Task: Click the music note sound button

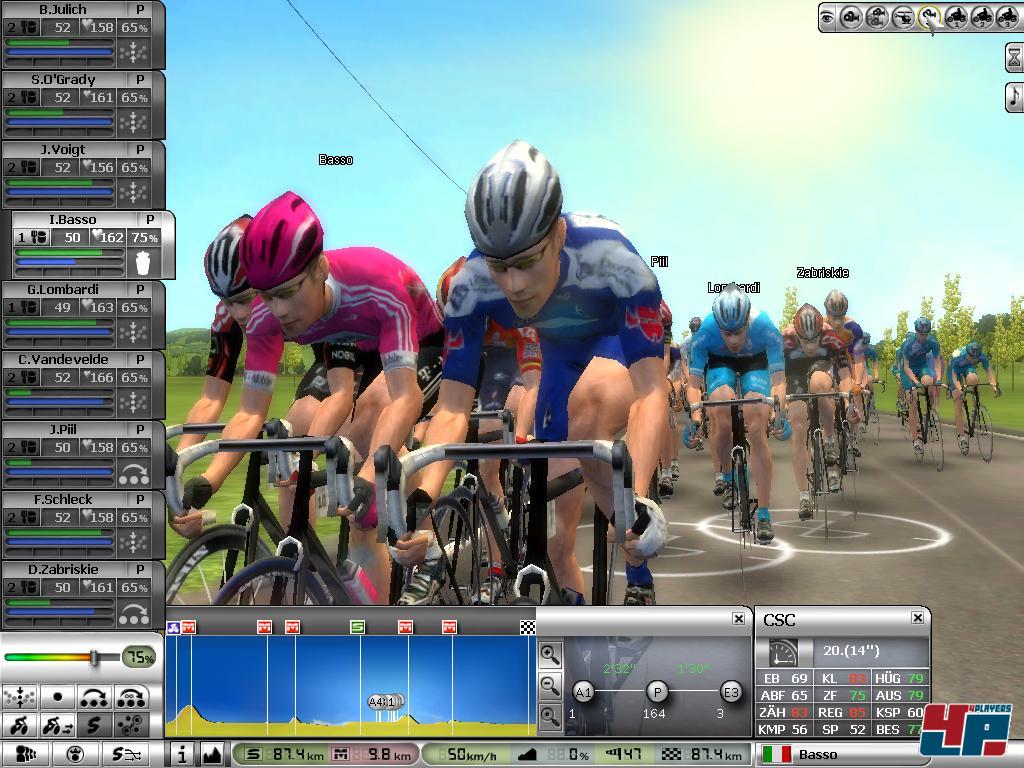Action: pyautogui.click(x=1014, y=97)
